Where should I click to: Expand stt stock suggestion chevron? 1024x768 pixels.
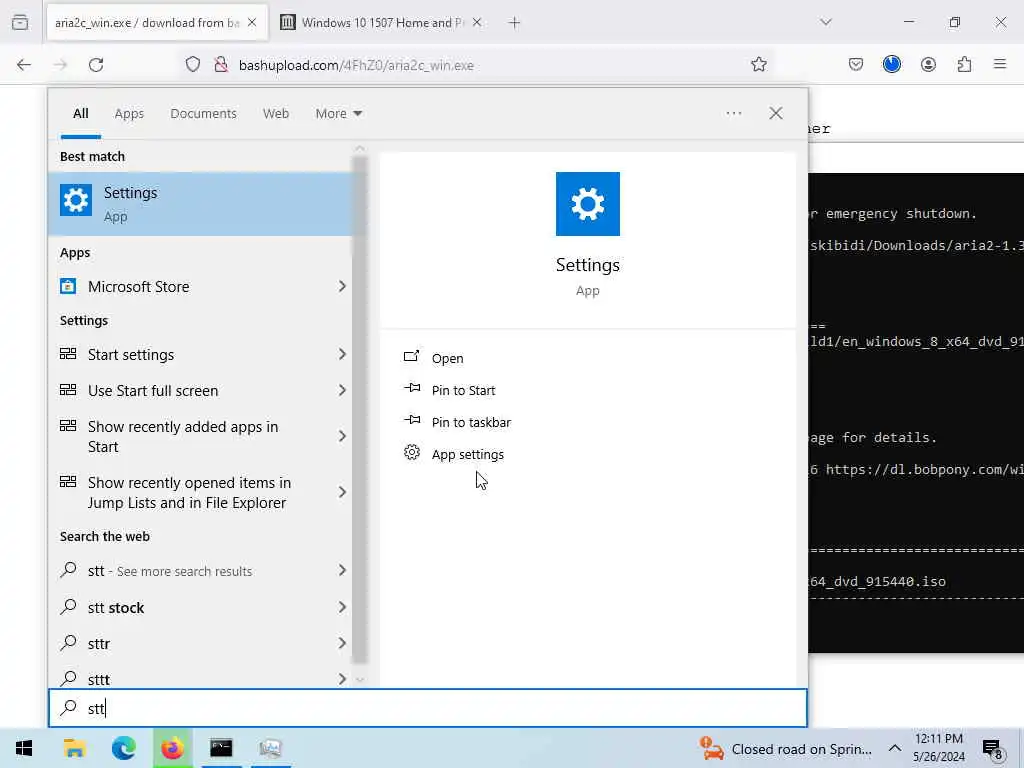pos(342,607)
